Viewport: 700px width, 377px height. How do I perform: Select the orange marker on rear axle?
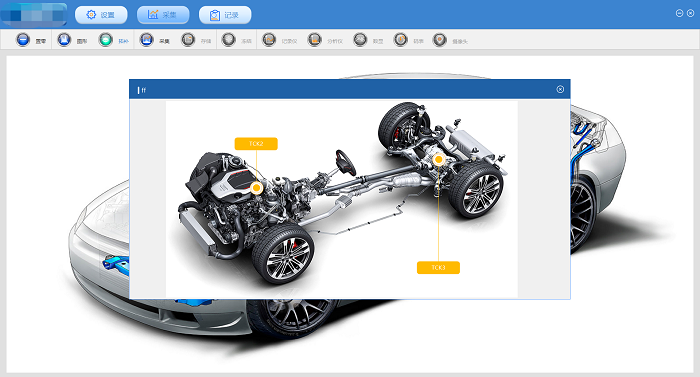(439, 159)
